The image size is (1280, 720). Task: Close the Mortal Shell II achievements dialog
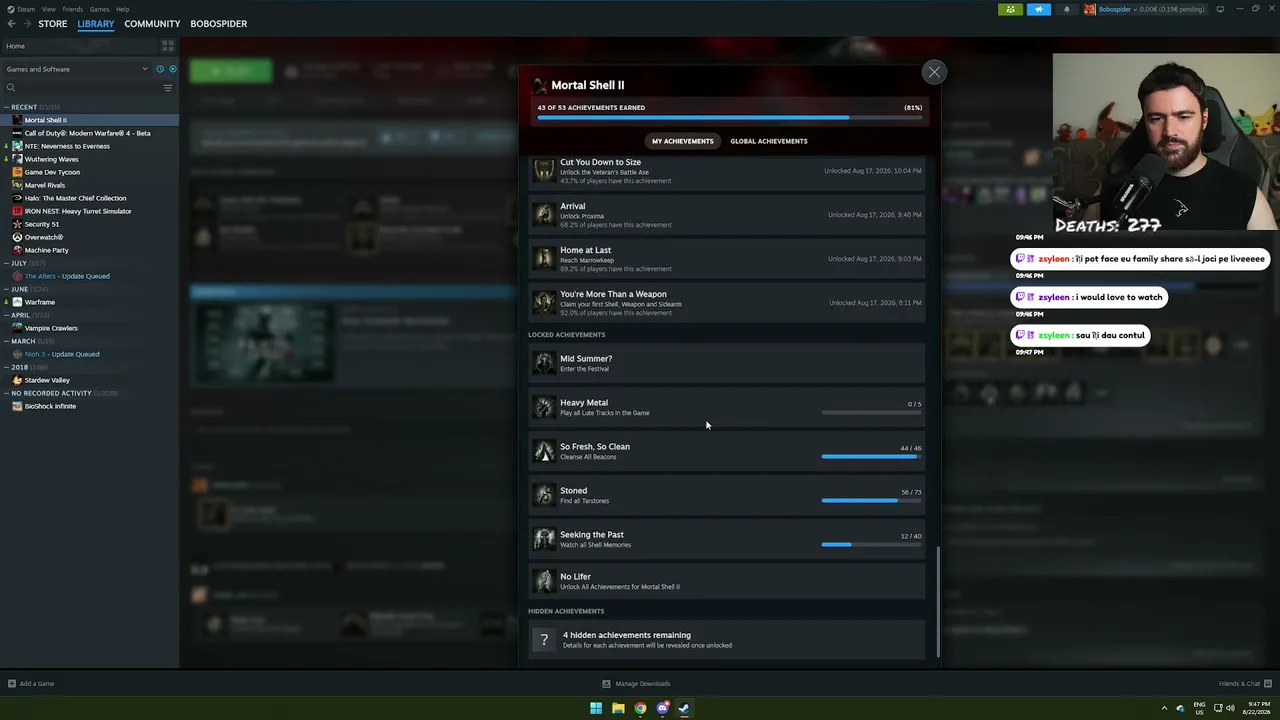click(934, 72)
